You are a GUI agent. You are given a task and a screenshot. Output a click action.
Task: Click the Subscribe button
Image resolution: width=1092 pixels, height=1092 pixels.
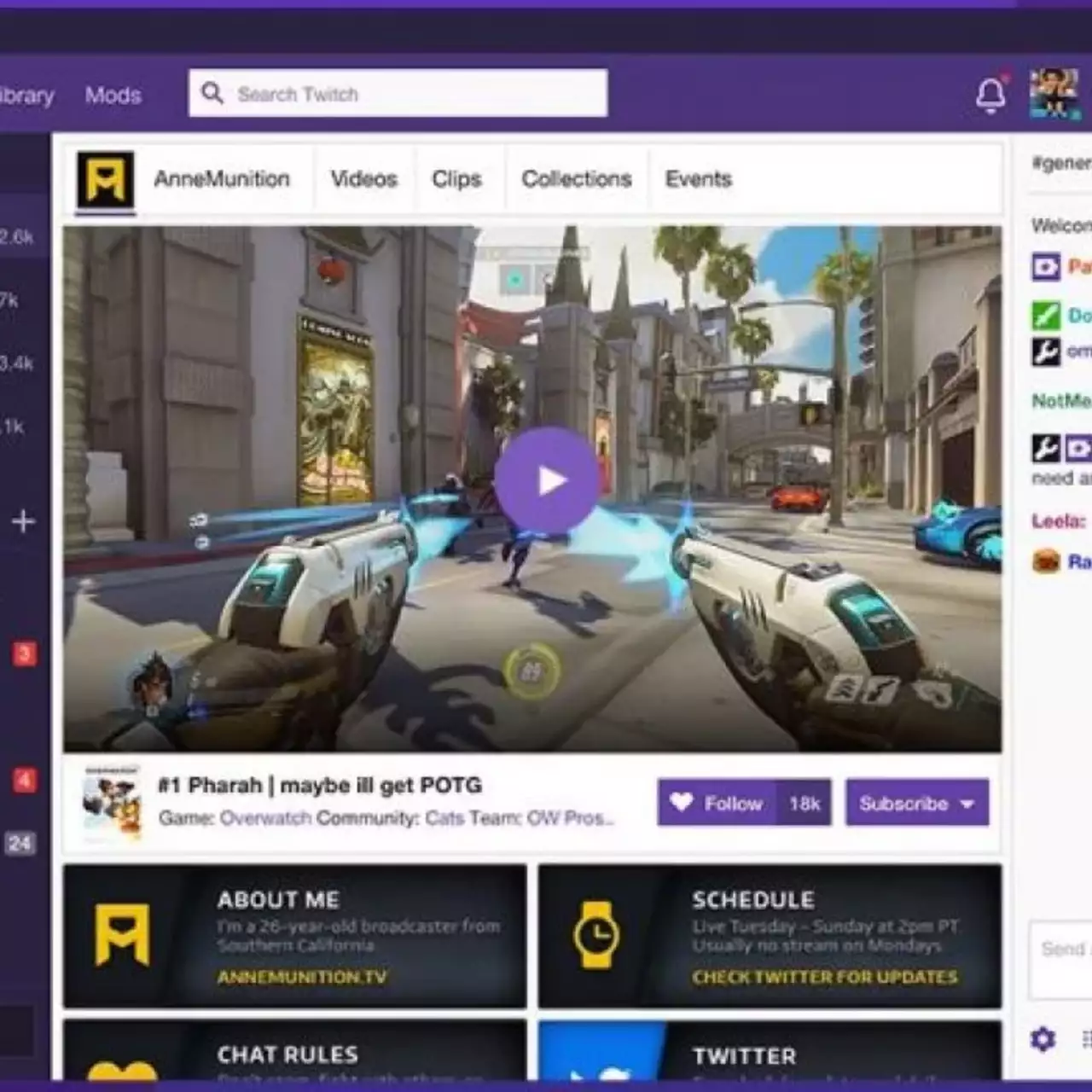917,803
